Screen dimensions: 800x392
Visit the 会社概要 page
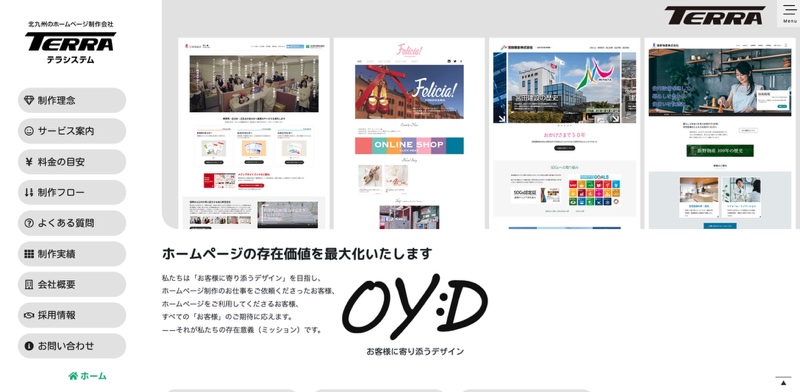pyautogui.click(x=72, y=284)
